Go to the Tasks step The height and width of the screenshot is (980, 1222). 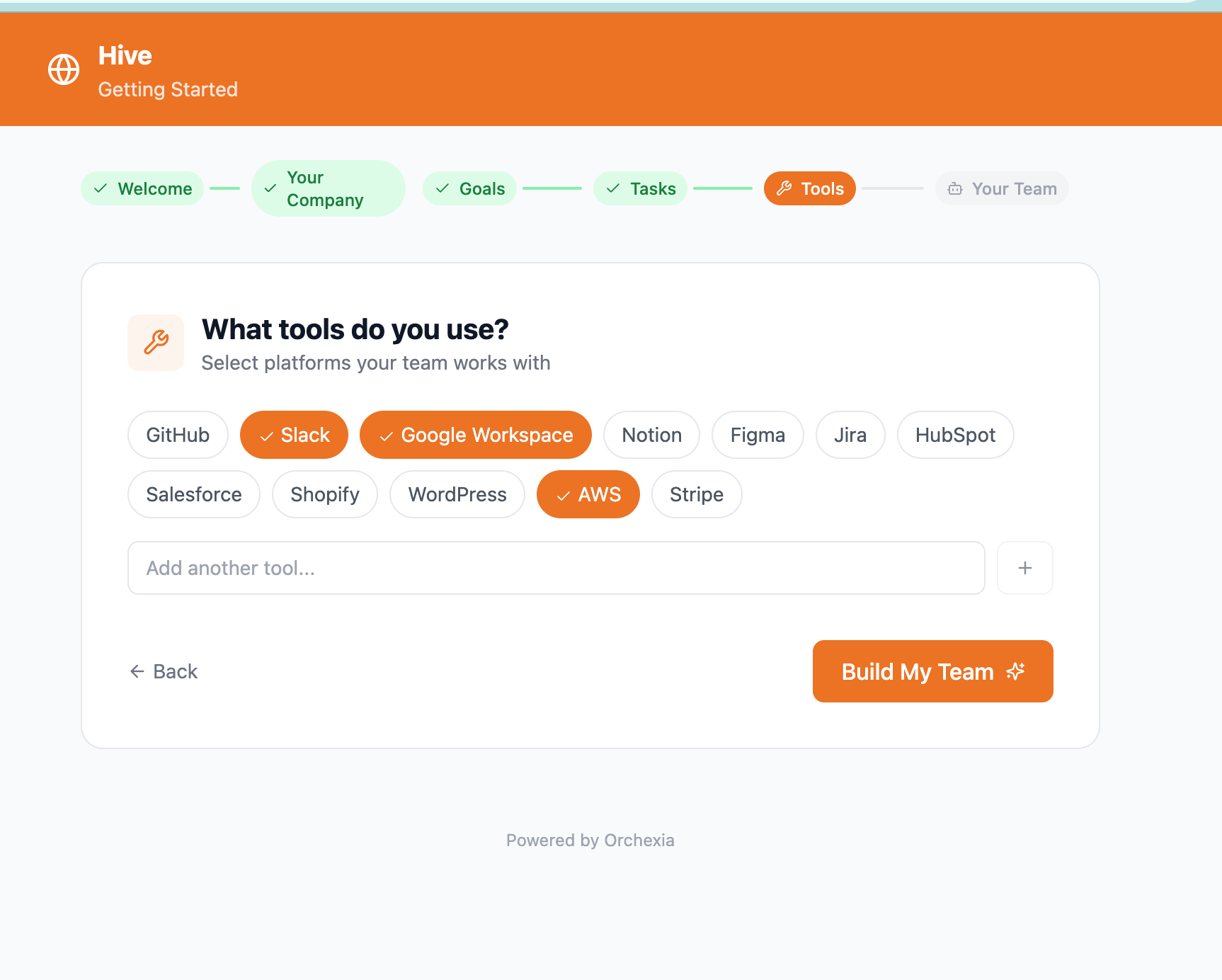641,188
